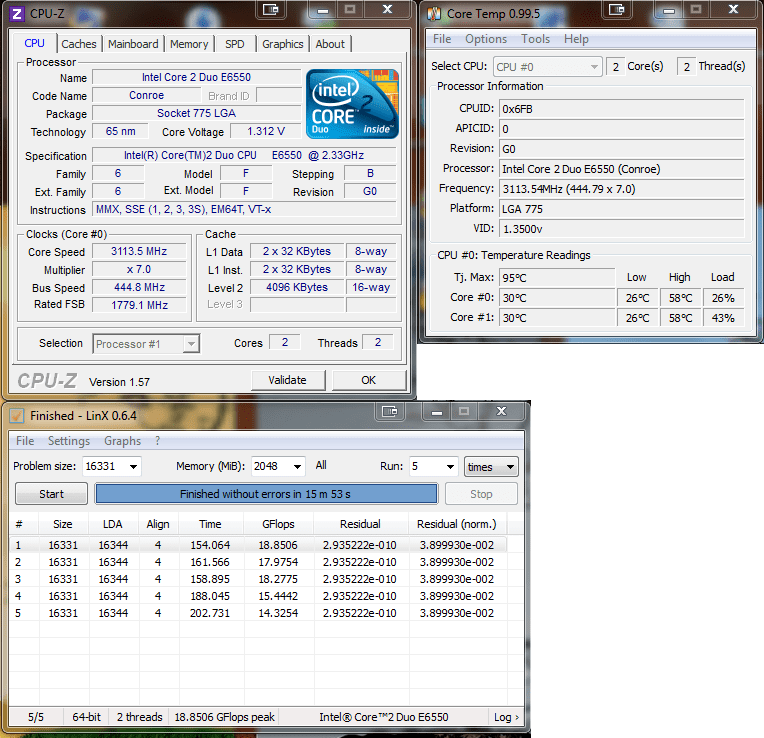Click the Time column header
This screenshot has width=764, height=738.
[210, 524]
